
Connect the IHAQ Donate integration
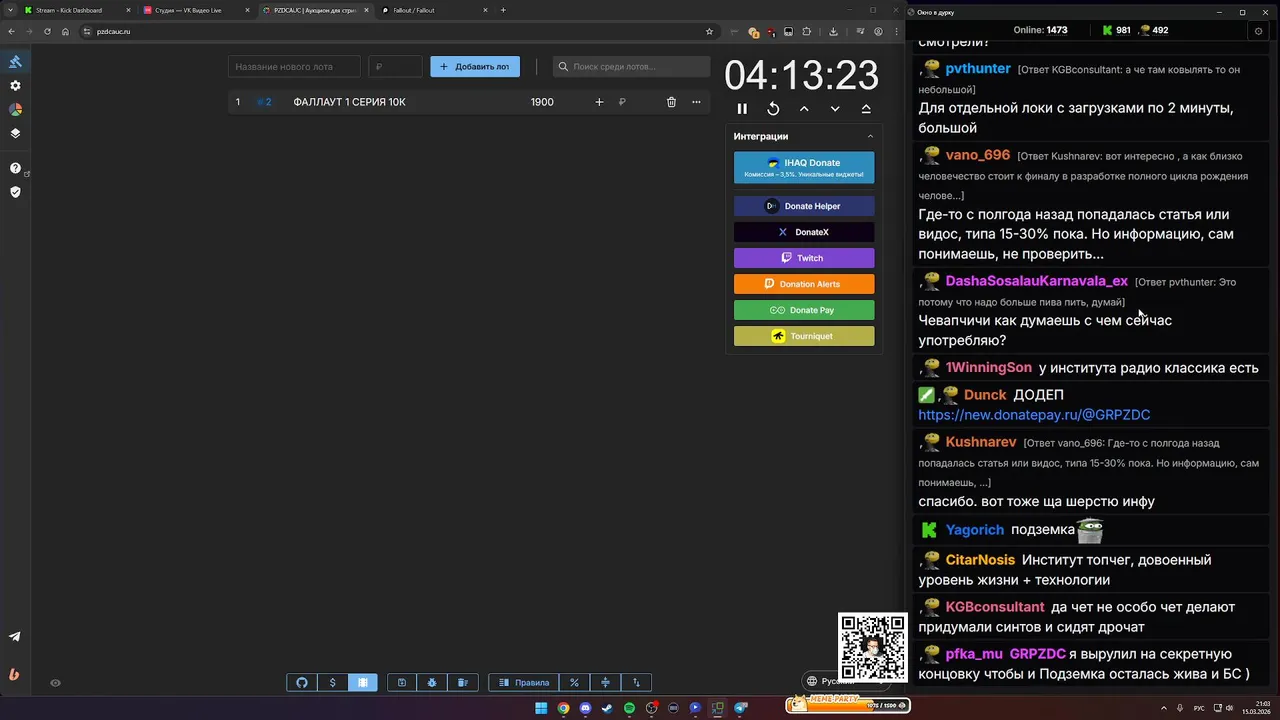tap(804, 167)
